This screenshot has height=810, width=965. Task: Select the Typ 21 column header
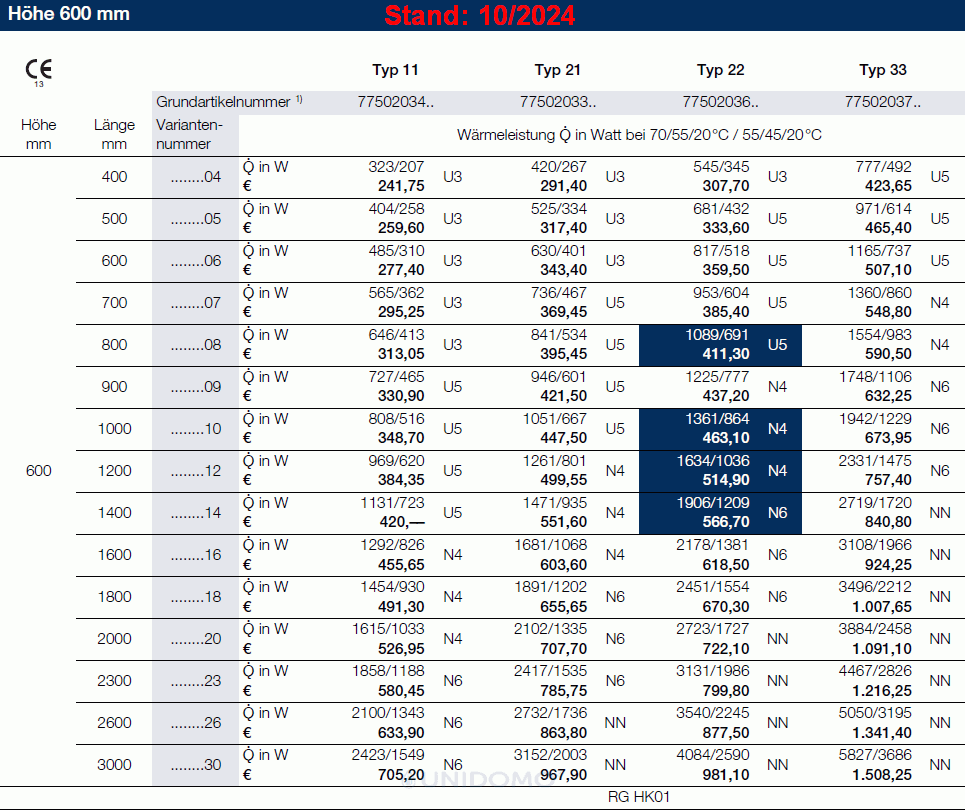tap(557, 70)
